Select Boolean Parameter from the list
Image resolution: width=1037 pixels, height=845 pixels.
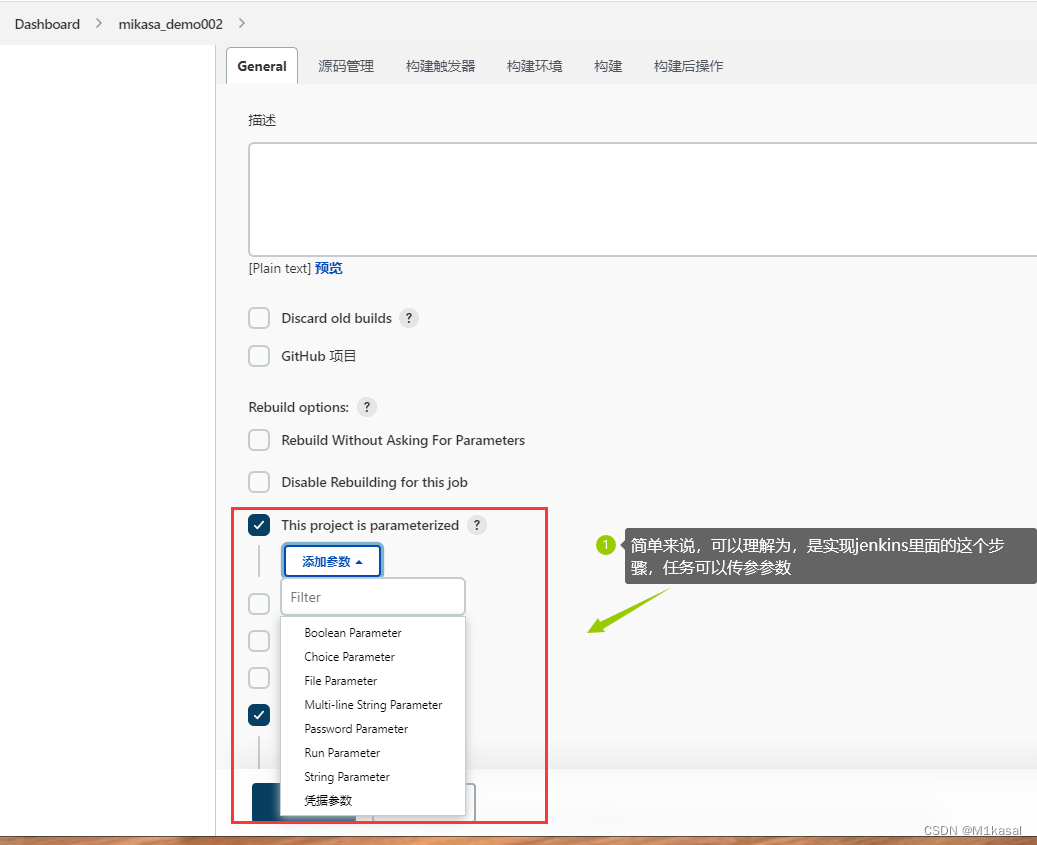tap(352, 632)
